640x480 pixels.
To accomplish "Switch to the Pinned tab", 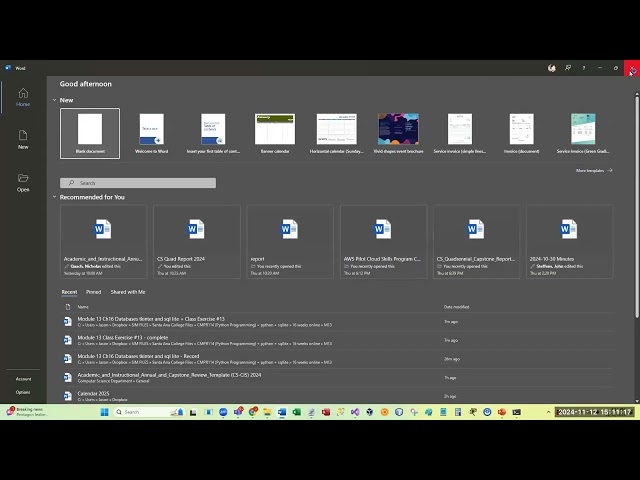I will pyautogui.click(x=93, y=292).
